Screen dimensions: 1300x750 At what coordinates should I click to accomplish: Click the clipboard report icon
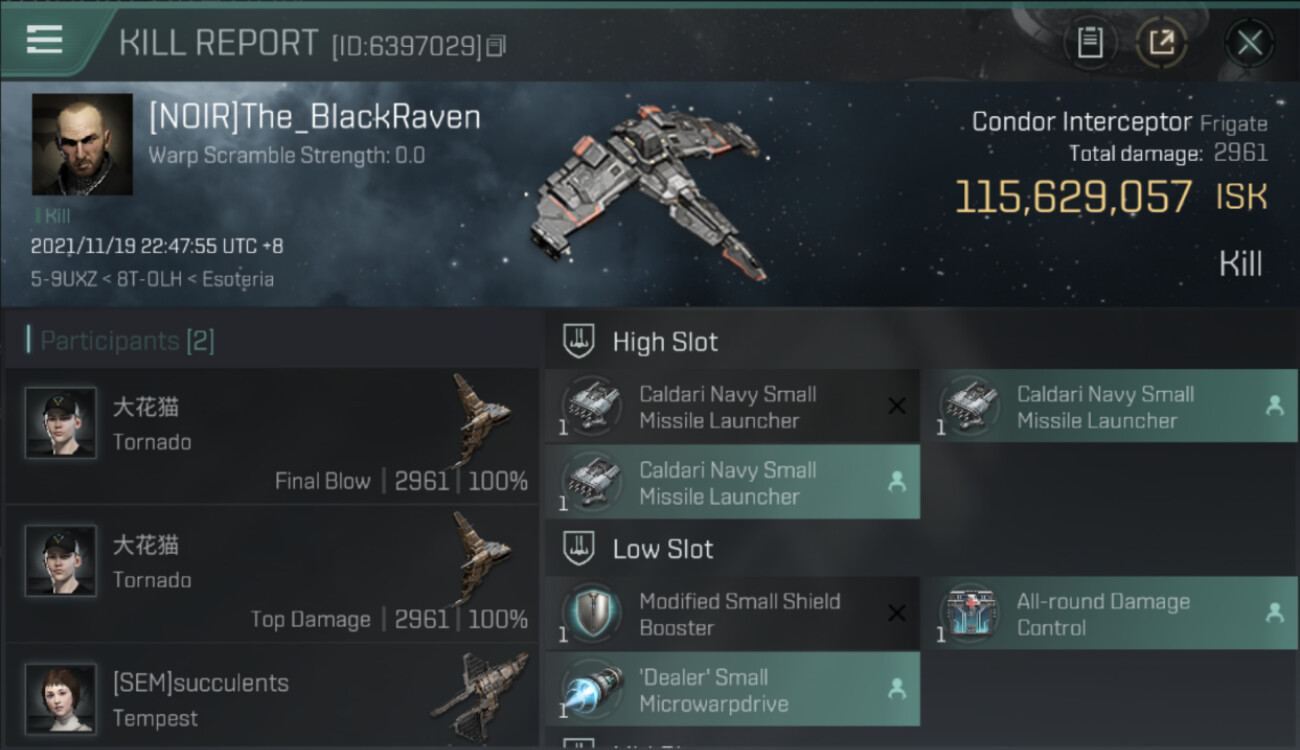[x=1090, y=42]
